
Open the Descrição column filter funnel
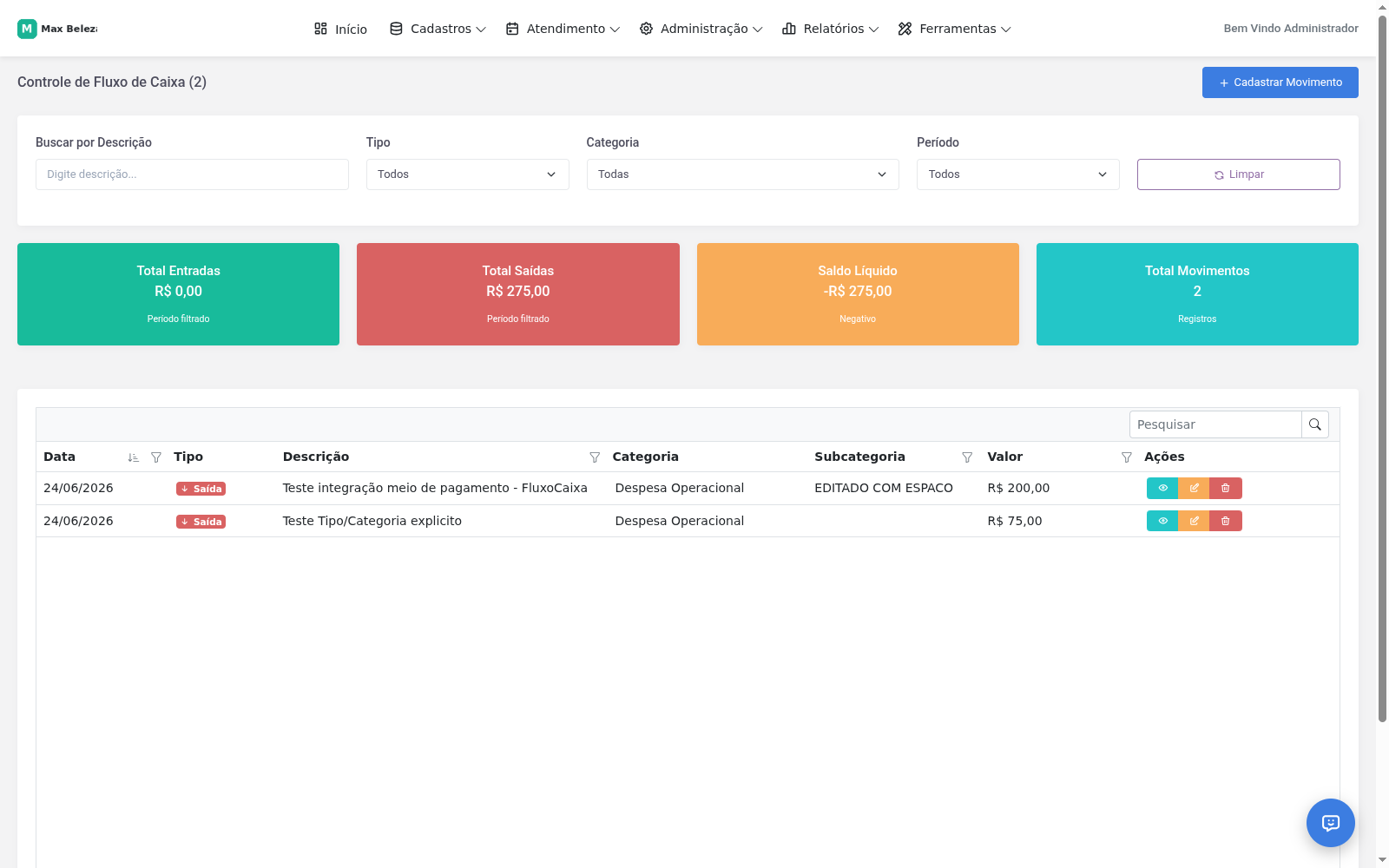595,457
